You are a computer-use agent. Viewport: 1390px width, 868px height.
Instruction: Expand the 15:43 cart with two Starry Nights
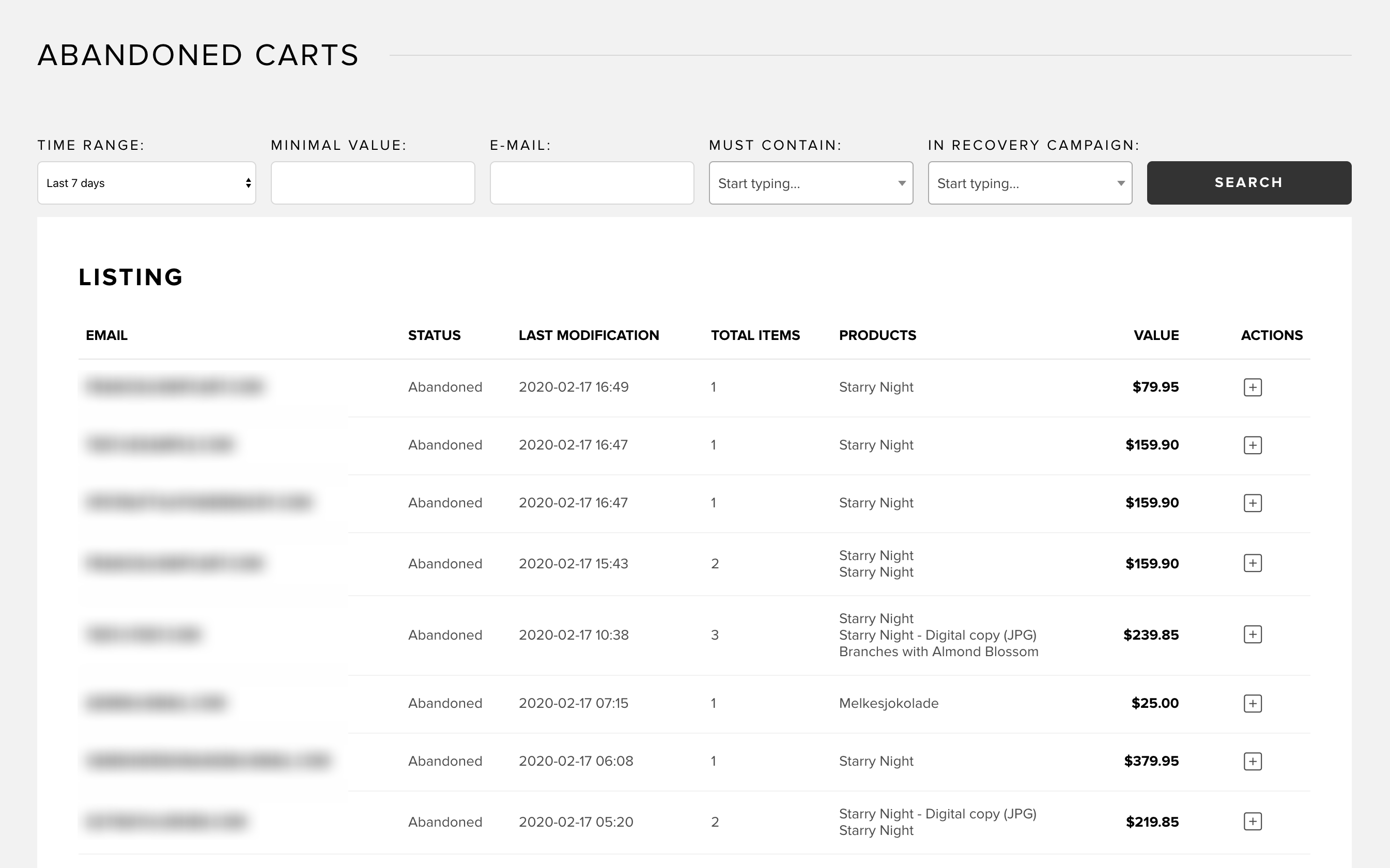coord(1252,563)
